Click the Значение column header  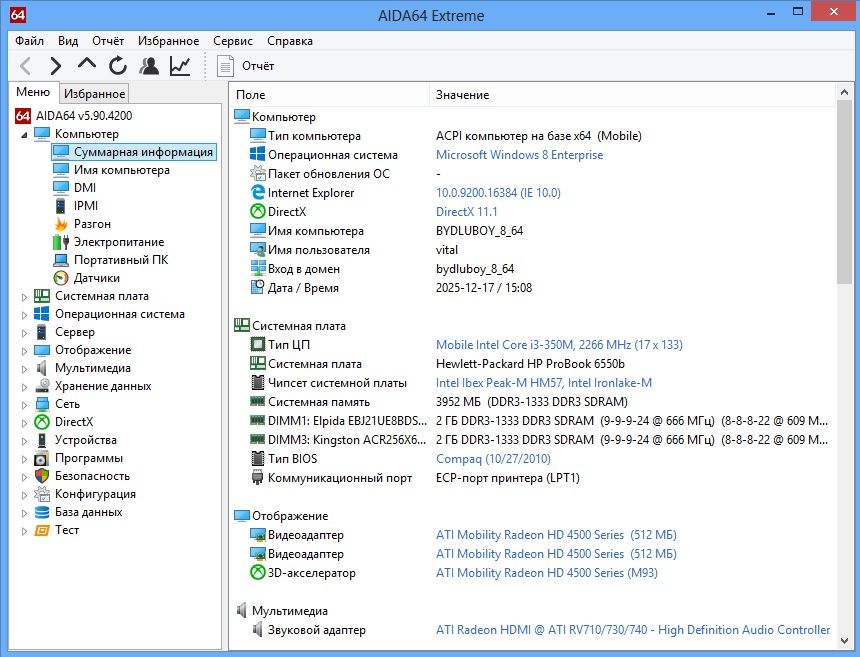click(x=632, y=95)
